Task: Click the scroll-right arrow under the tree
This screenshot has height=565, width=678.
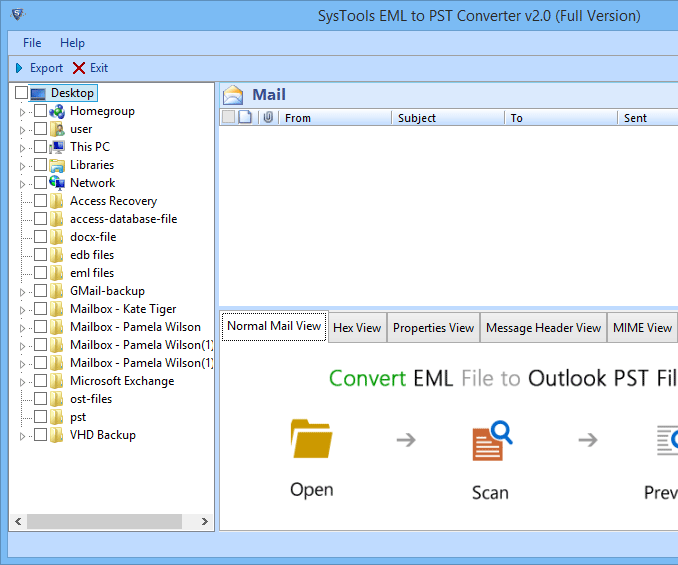Action: pos(205,521)
